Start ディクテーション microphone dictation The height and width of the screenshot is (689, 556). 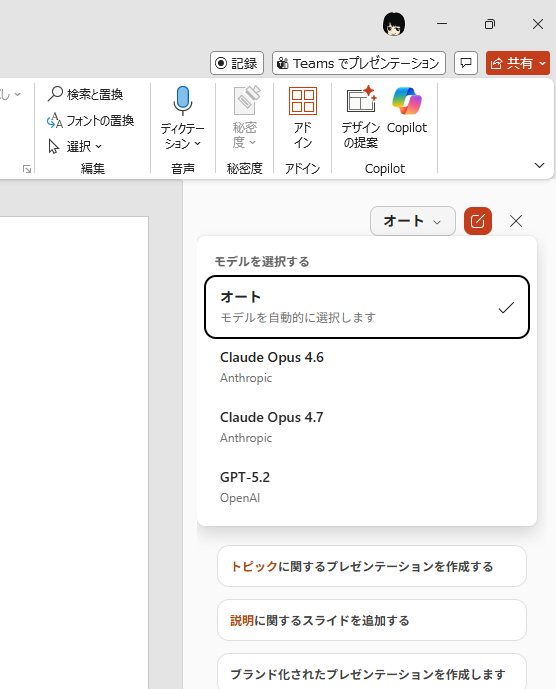(182, 100)
